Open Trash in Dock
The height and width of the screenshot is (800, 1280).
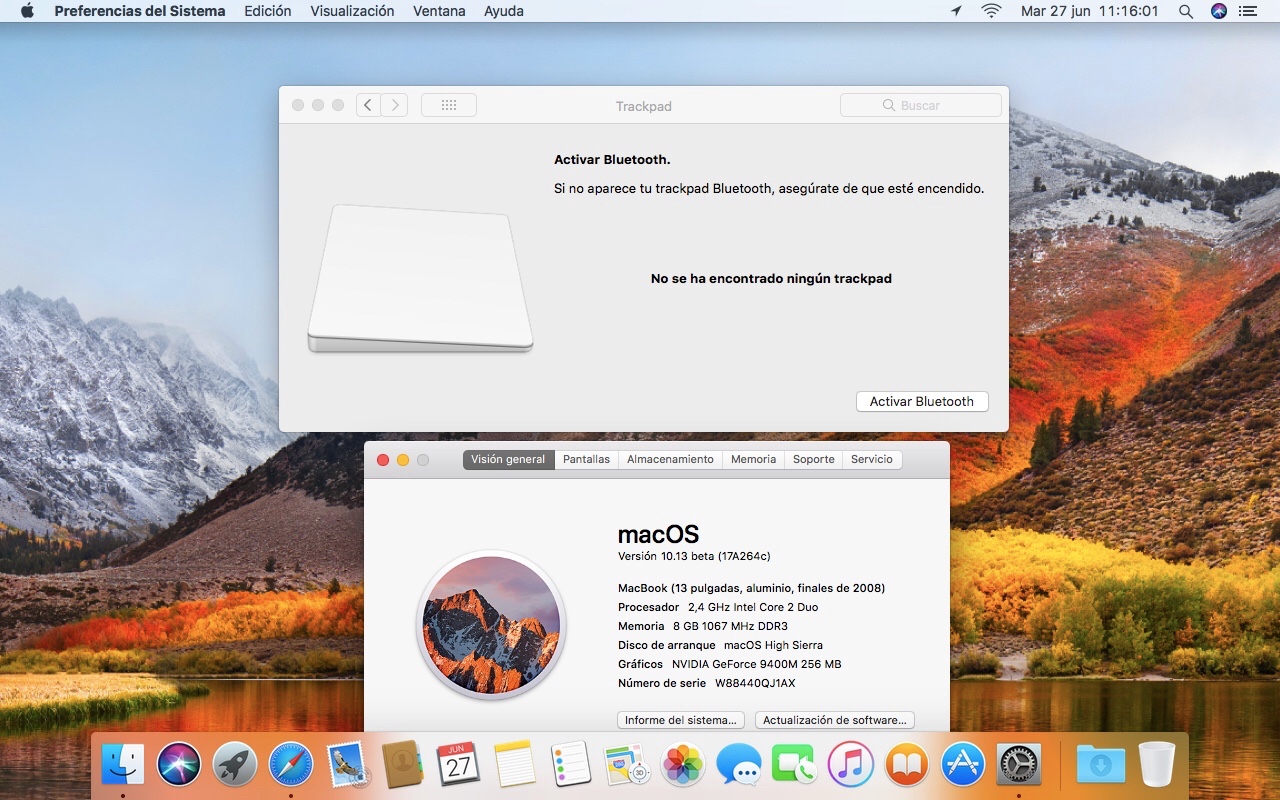(x=1157, y=765)
